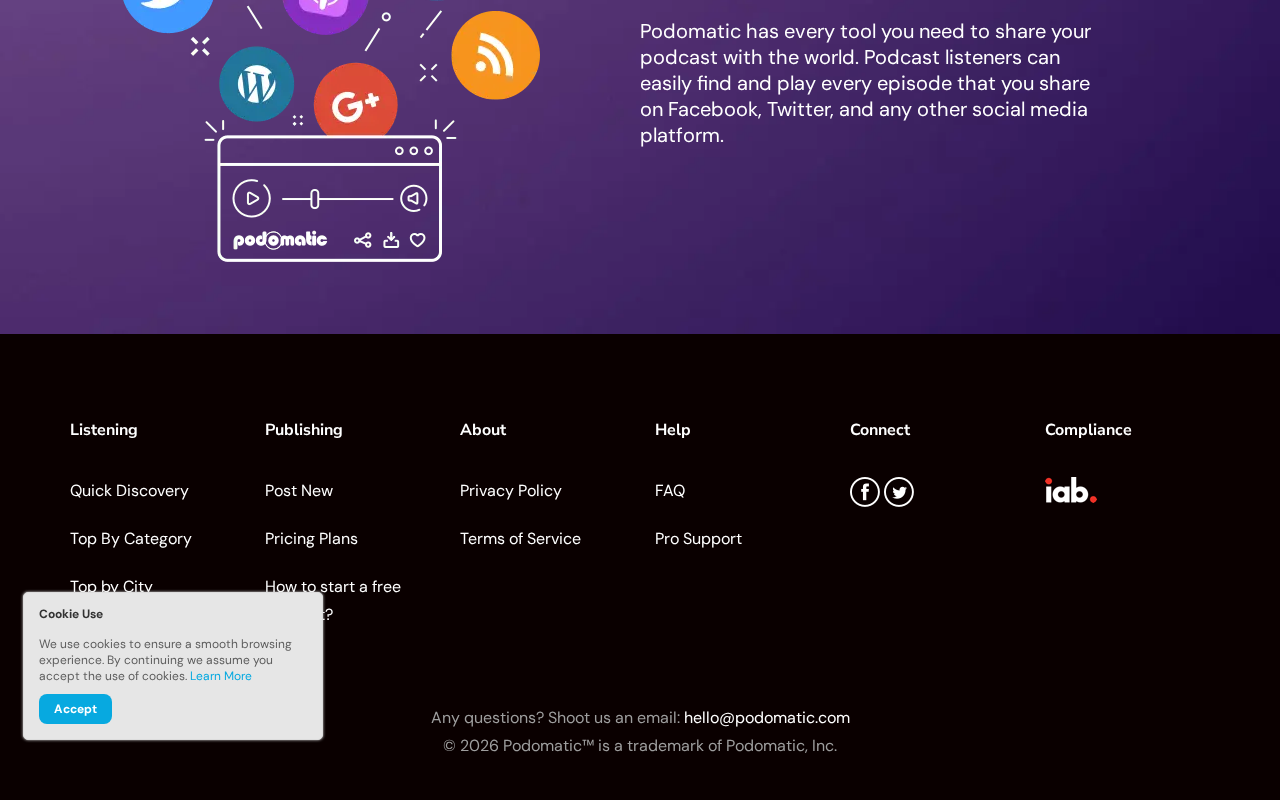This screenshot has width=1280, height=800.
Task: Click the Connect footer heading
Action: 880,430
